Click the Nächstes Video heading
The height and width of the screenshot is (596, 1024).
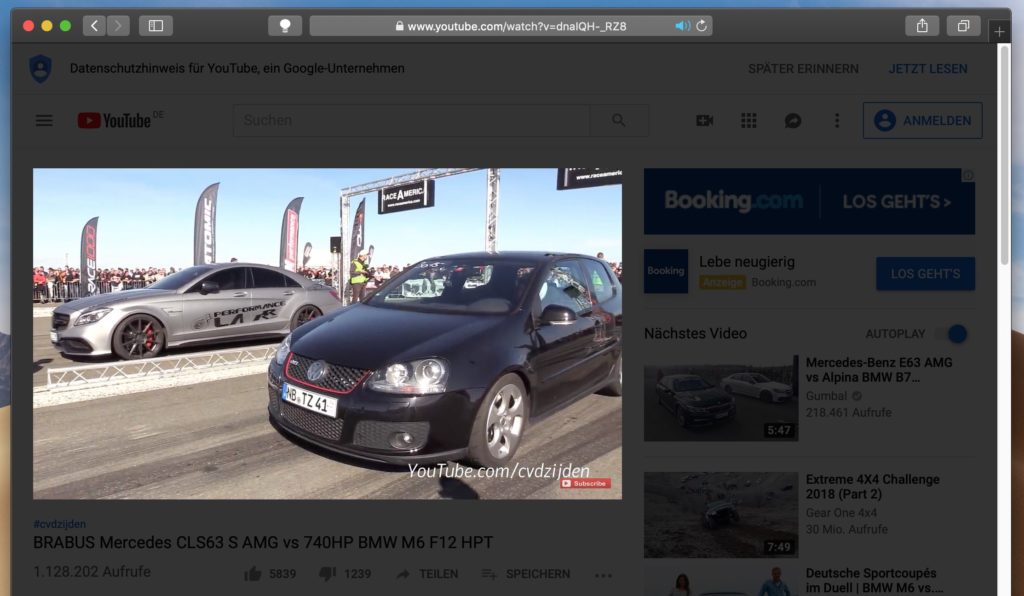pos(696,334)
